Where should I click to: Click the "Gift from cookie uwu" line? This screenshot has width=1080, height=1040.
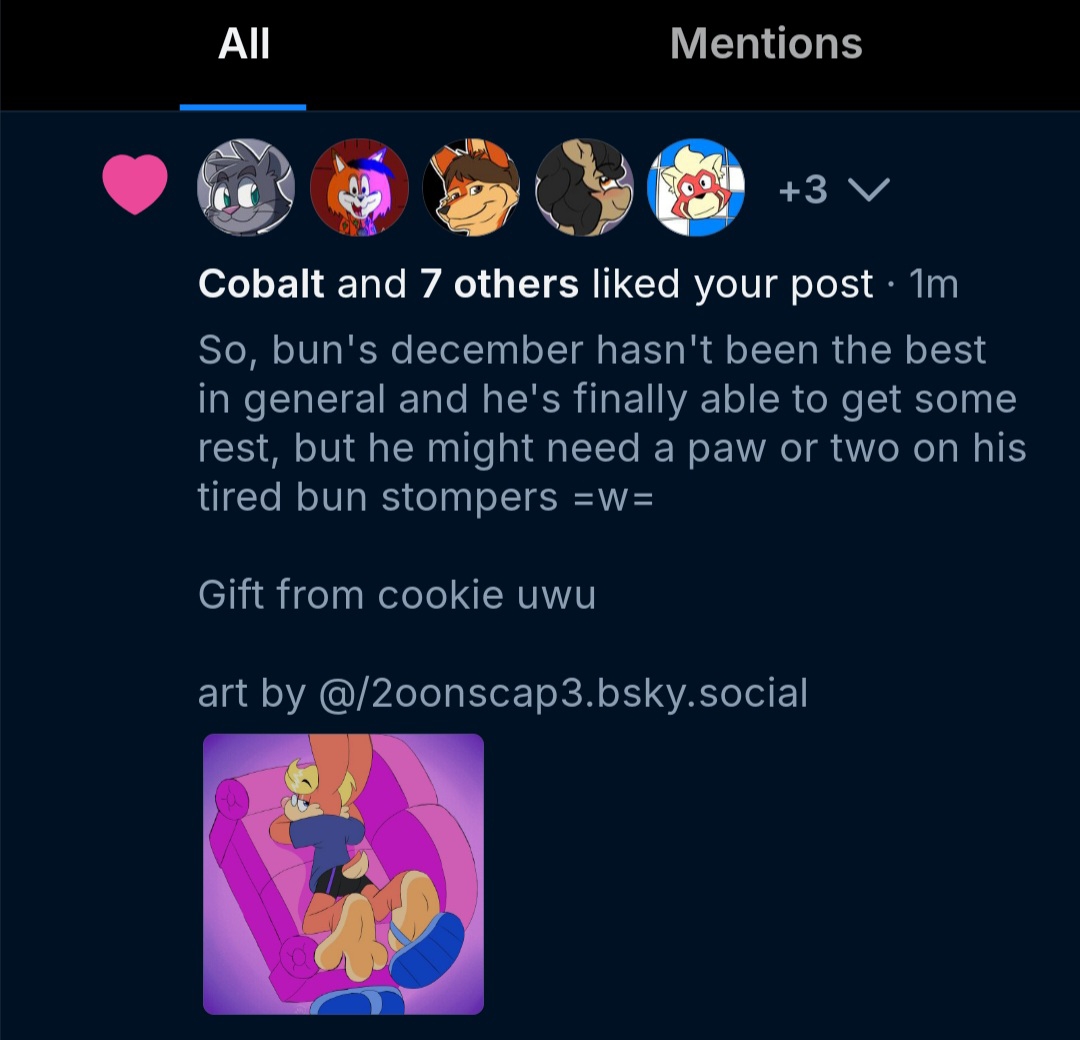397,595
